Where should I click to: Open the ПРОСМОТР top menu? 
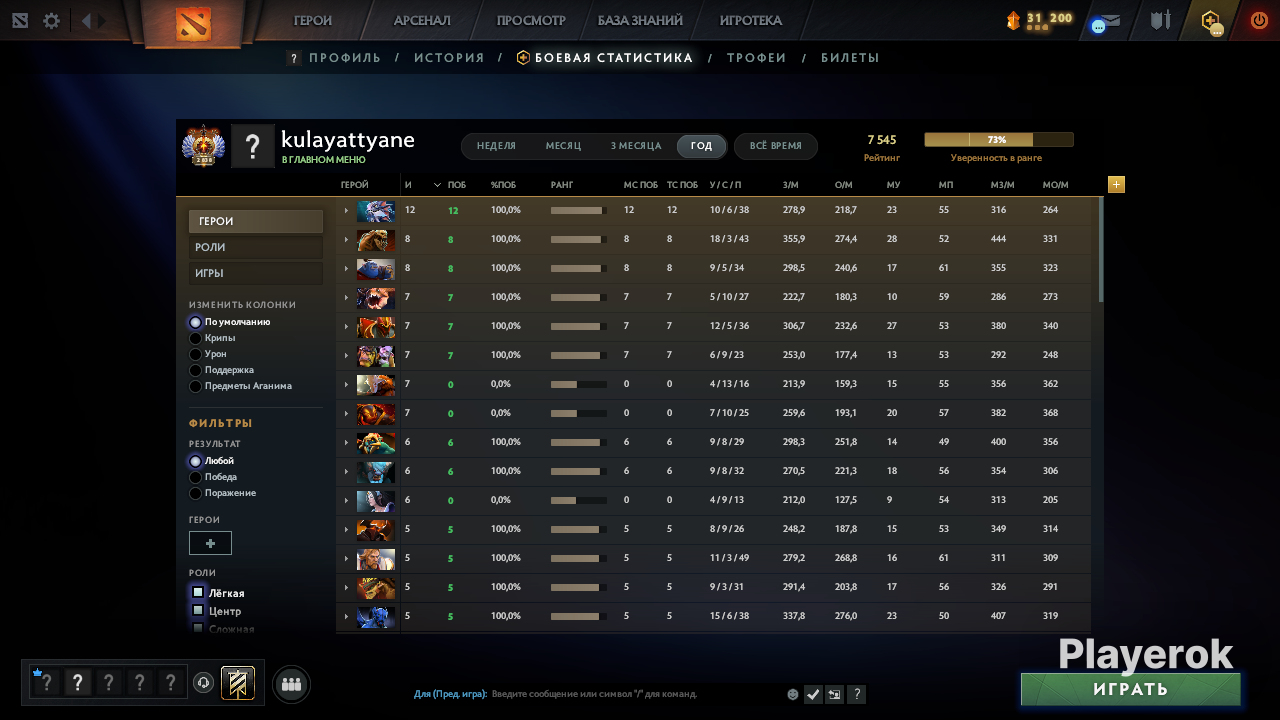pyautogui.click(x=531, y=21)
